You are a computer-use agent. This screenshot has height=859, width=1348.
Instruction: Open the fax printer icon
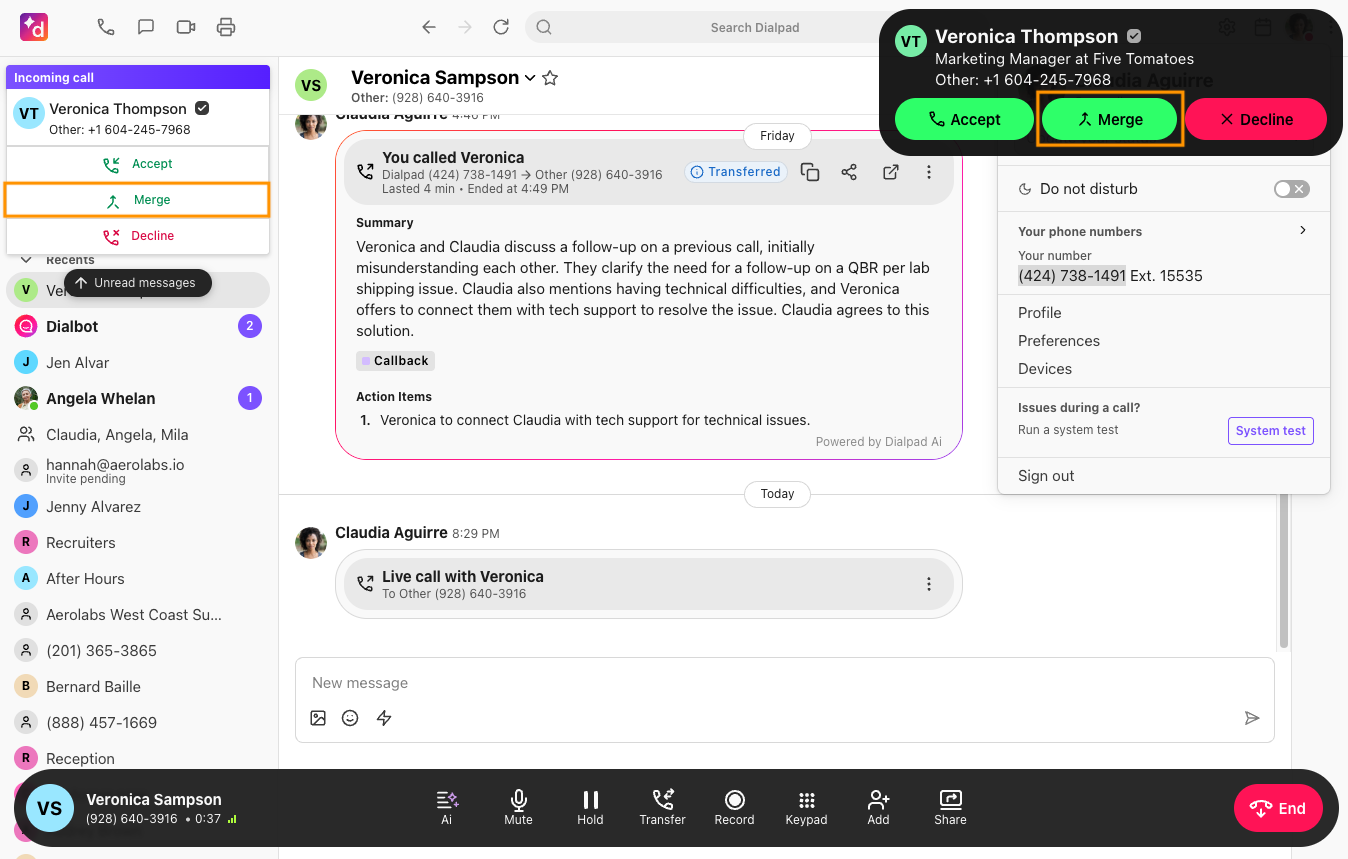tap(226, 27)
